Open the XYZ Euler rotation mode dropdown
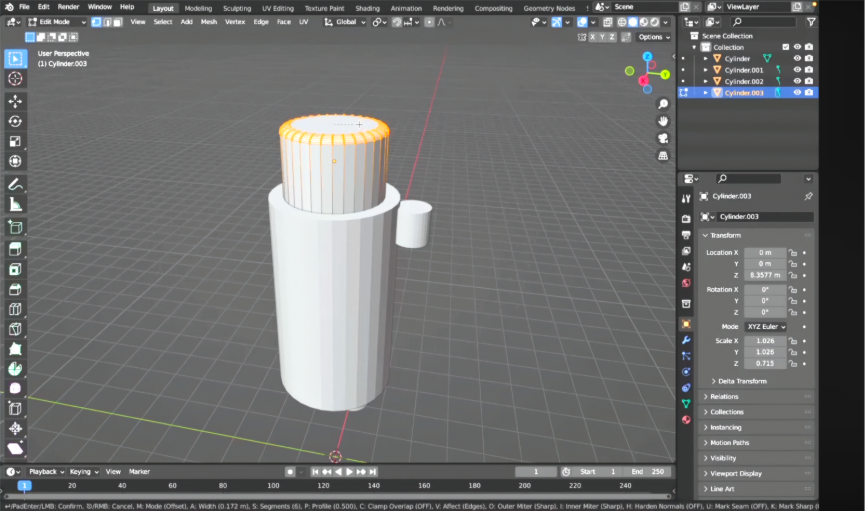Viewport: 865px width, 511px height. (765, 327)
